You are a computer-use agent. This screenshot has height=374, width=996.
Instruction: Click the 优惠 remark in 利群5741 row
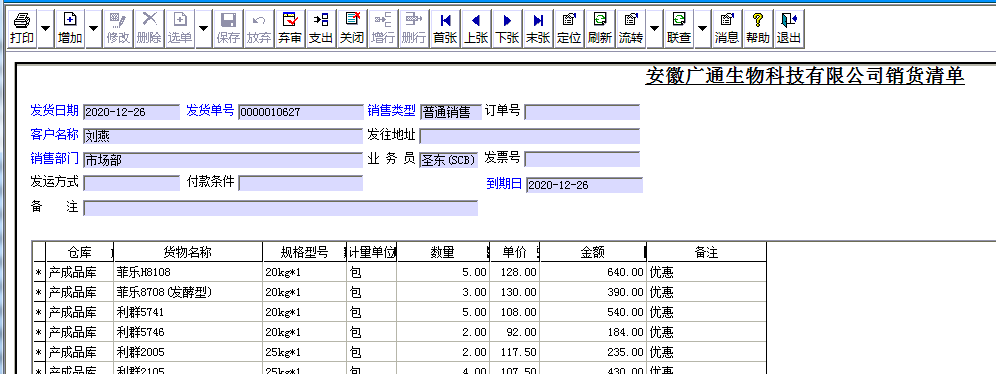point(706,312)
